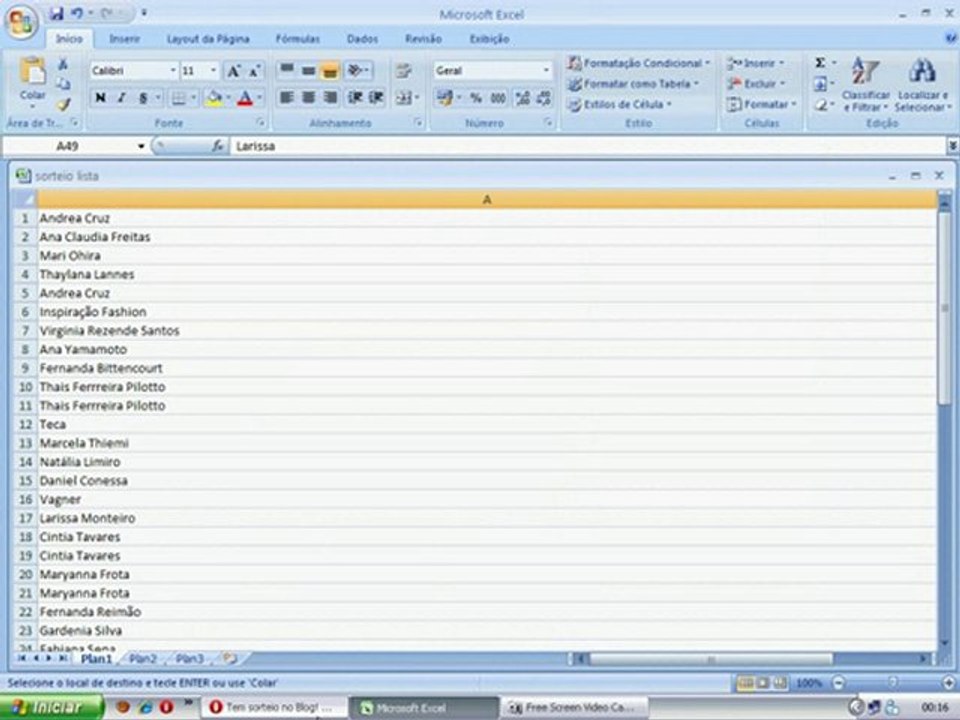Select the Plan3 sheet tab
The image size is (960, 720).
tap(190, 659)
